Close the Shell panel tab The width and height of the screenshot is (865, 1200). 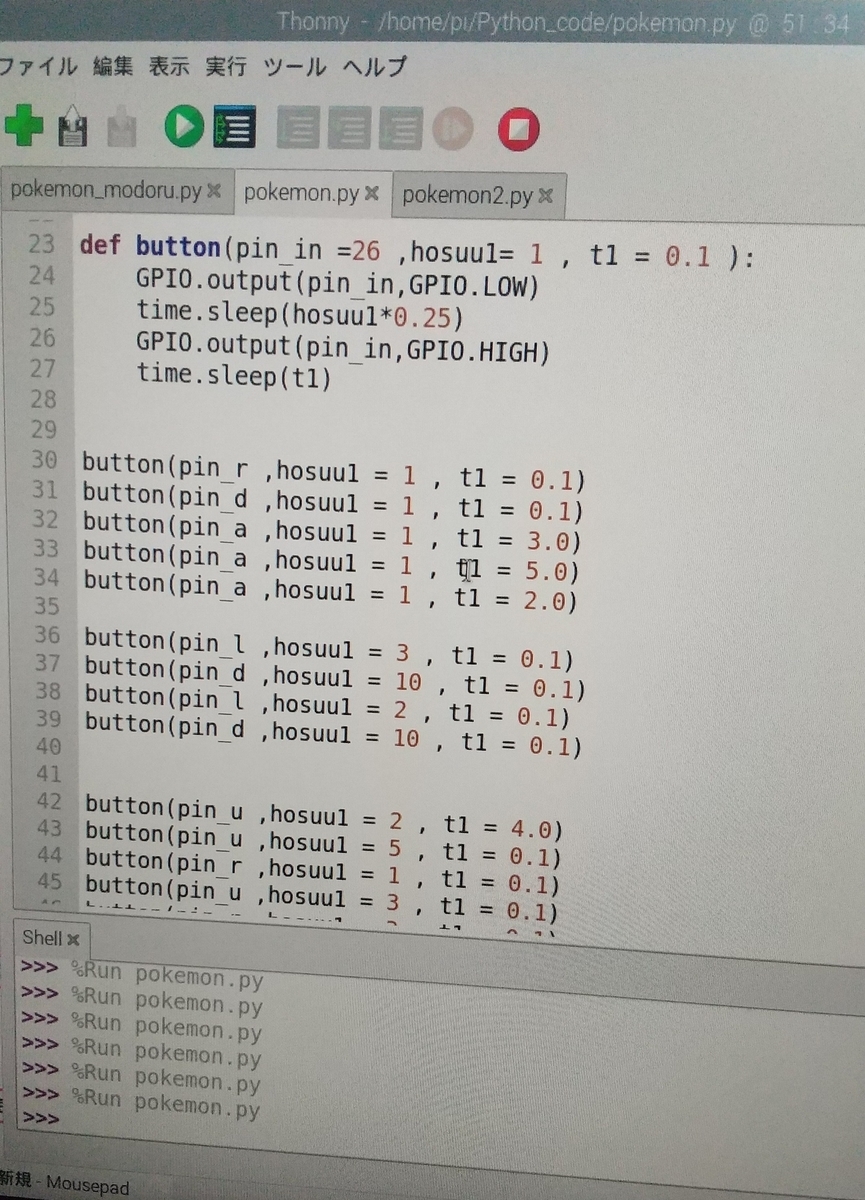(72, 939)
